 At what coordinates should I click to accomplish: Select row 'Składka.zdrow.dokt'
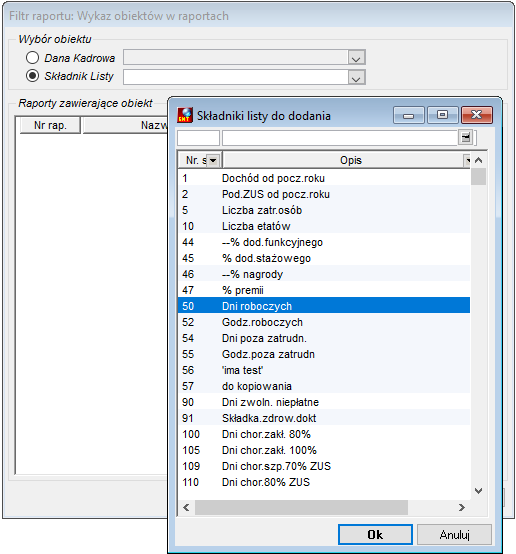tap(324, 418)
